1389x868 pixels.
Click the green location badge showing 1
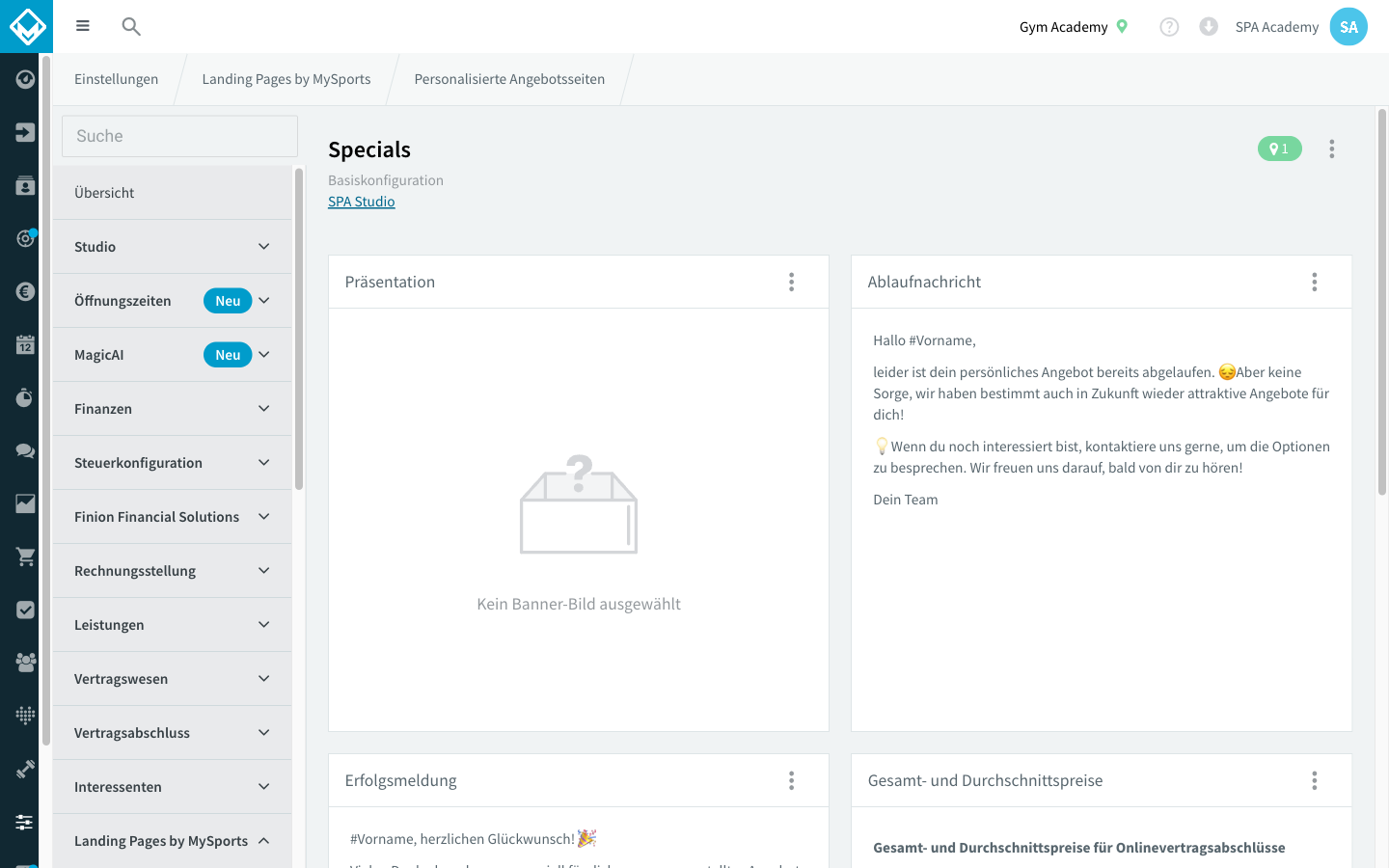click(1280, 149)
